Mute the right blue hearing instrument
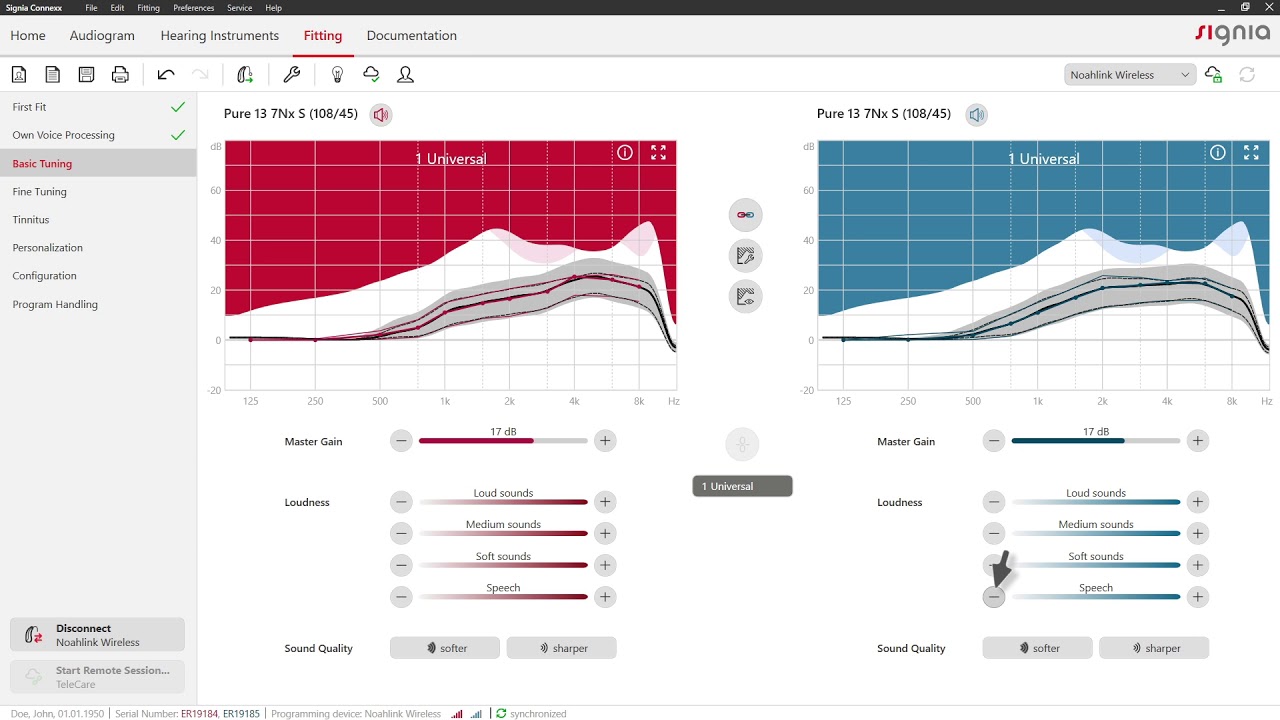Image resolution: width=1280 pixels, height=720 pixels. point(976,114)
